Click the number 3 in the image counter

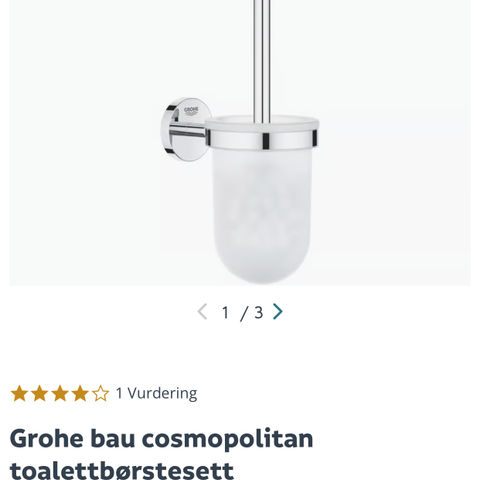[x=258, y=313]
